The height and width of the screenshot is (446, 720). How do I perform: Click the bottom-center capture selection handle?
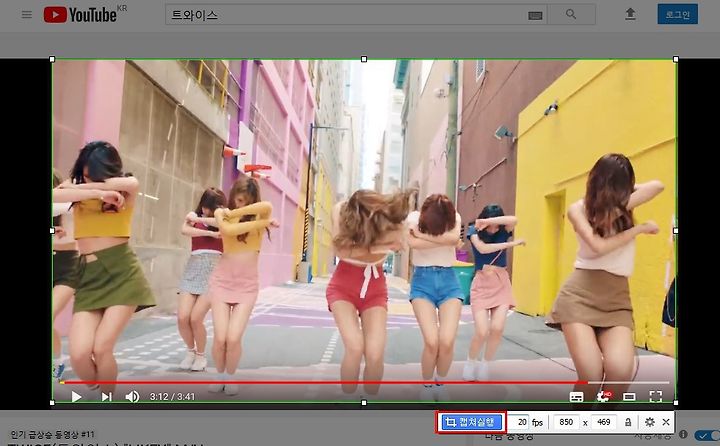(364, 403)
